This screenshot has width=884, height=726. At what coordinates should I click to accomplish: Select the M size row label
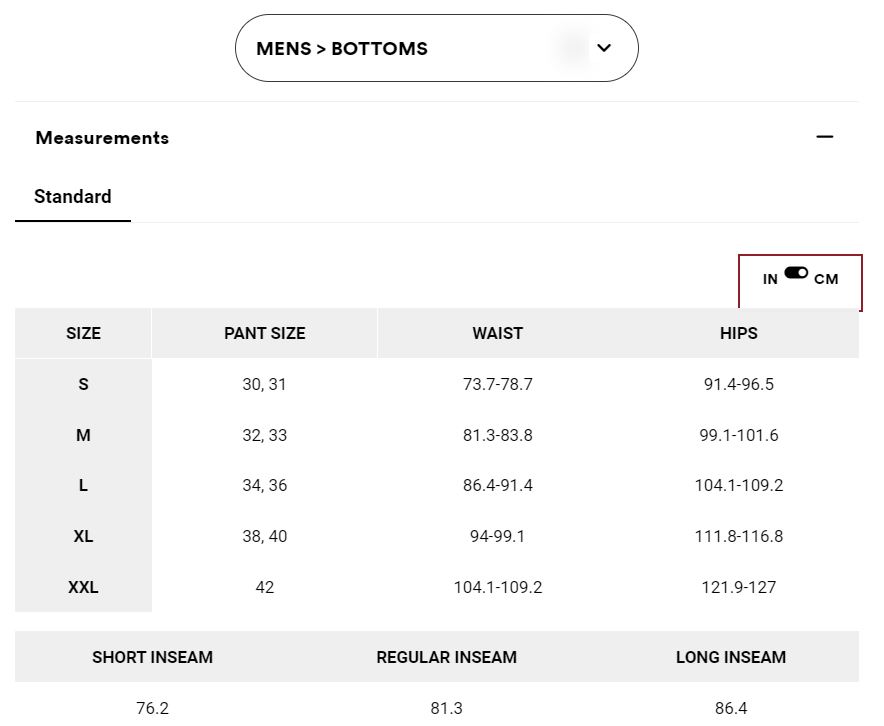point(83,435)
